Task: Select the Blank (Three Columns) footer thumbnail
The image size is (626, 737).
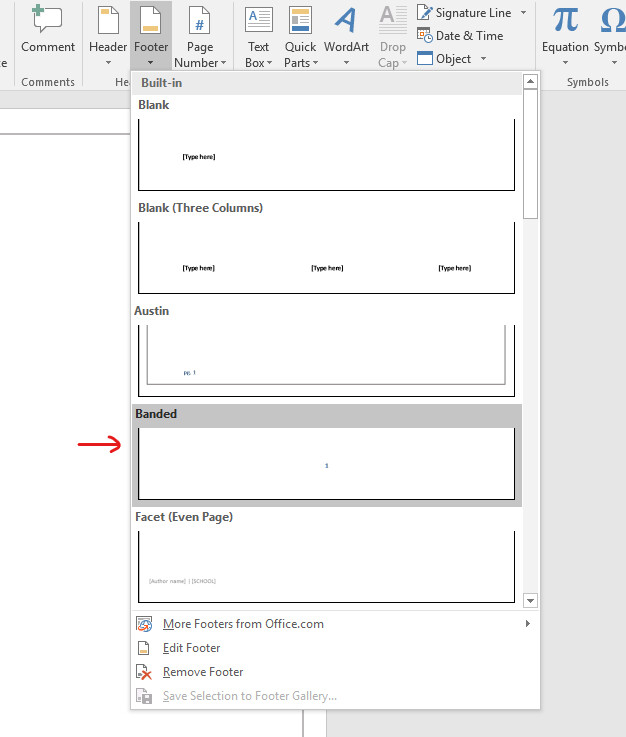Action: [x=326, y=258]
